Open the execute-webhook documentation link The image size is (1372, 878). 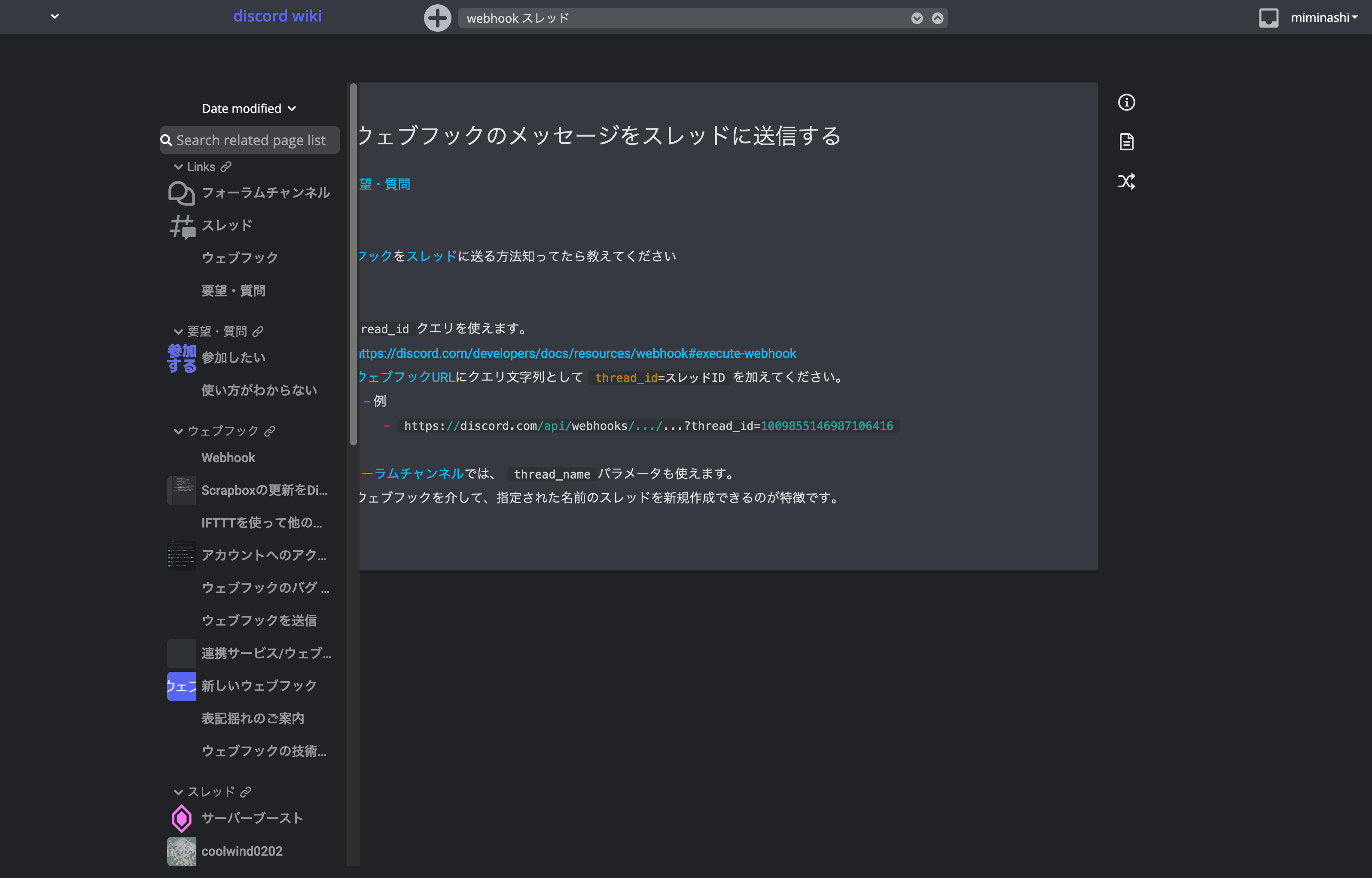577,354
